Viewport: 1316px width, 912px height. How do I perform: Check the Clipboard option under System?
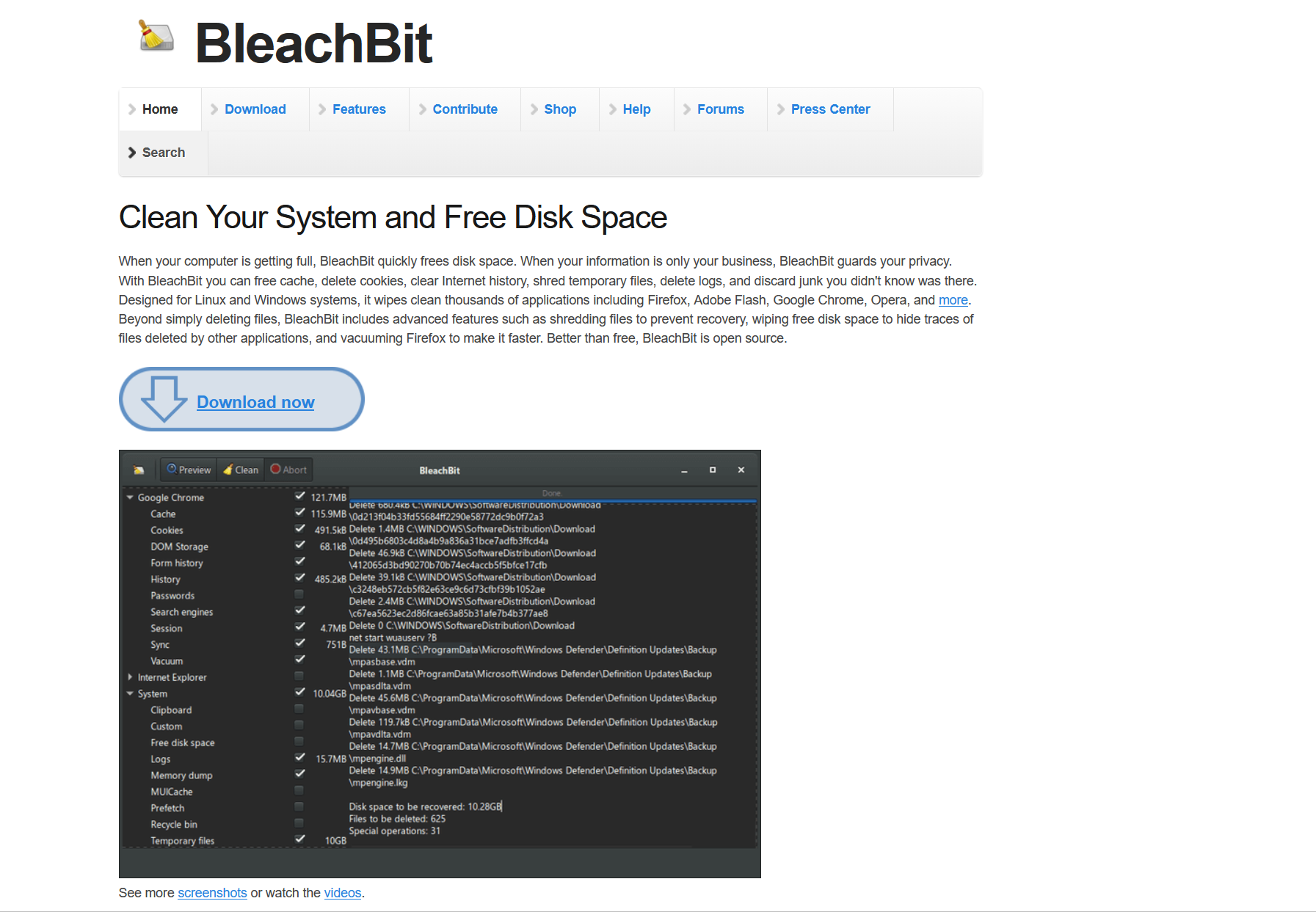coord(299,708)
